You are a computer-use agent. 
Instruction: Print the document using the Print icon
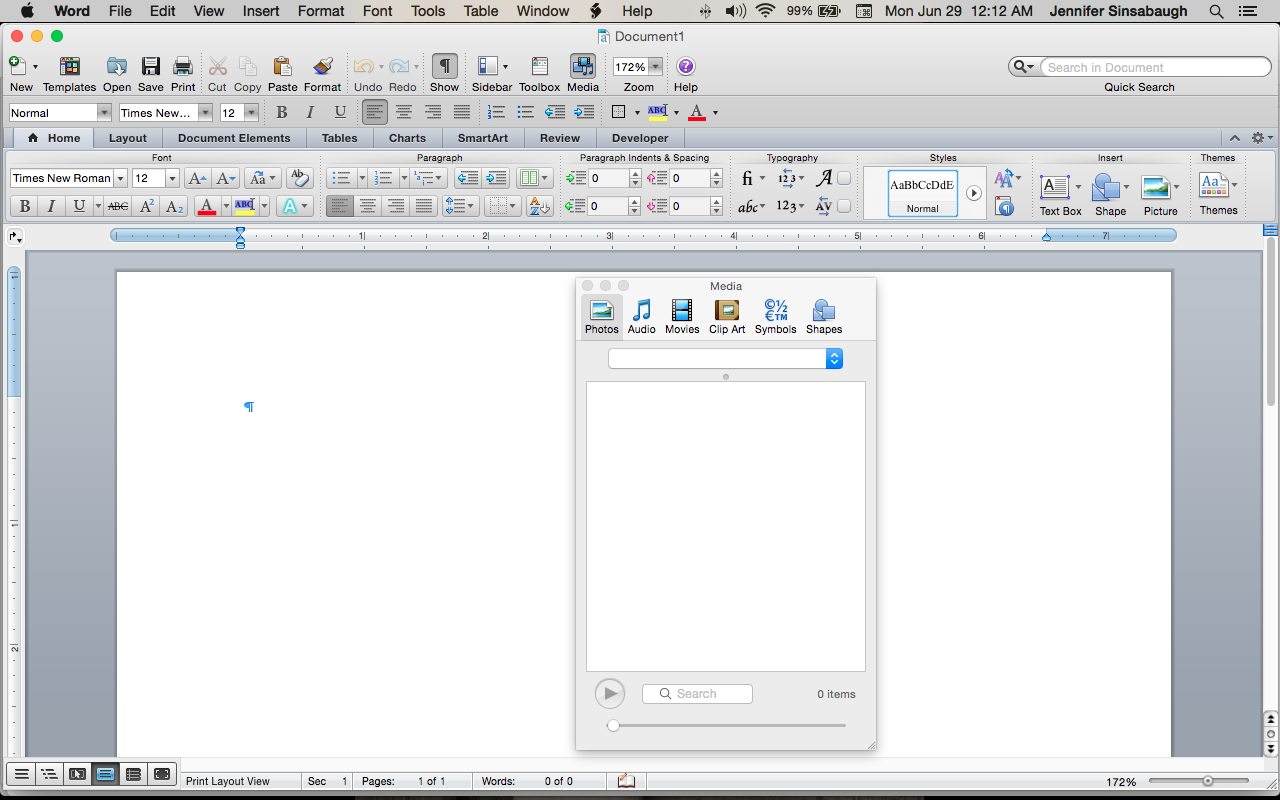tap(183, 67)
